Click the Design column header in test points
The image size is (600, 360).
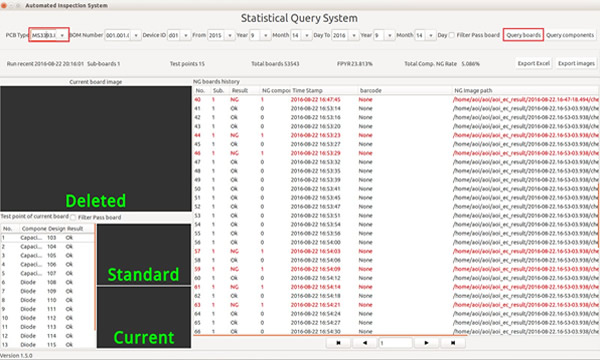click(57, 229)
